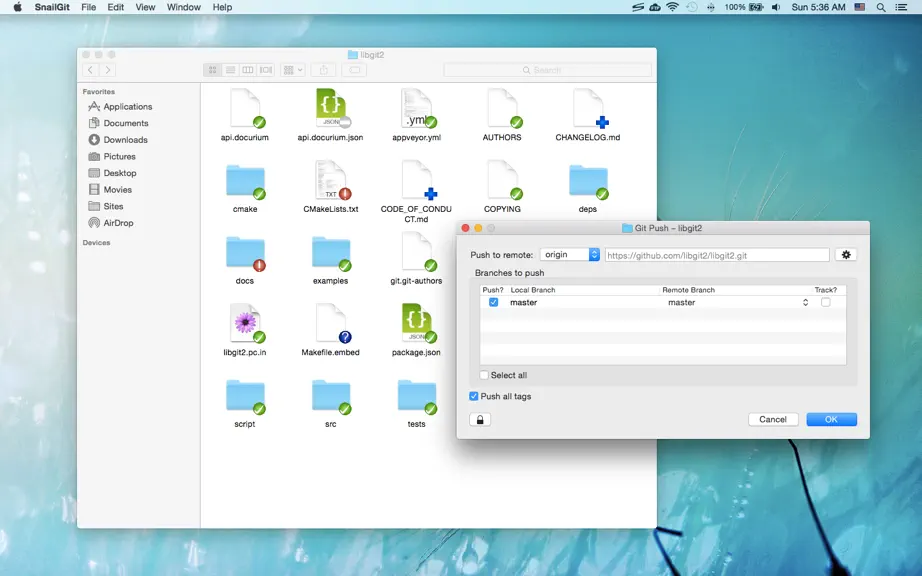This screenshot has height=576, width=922.
Task: Click the Spotlight search icon in menu bar
Action: (x=881, y=7)
